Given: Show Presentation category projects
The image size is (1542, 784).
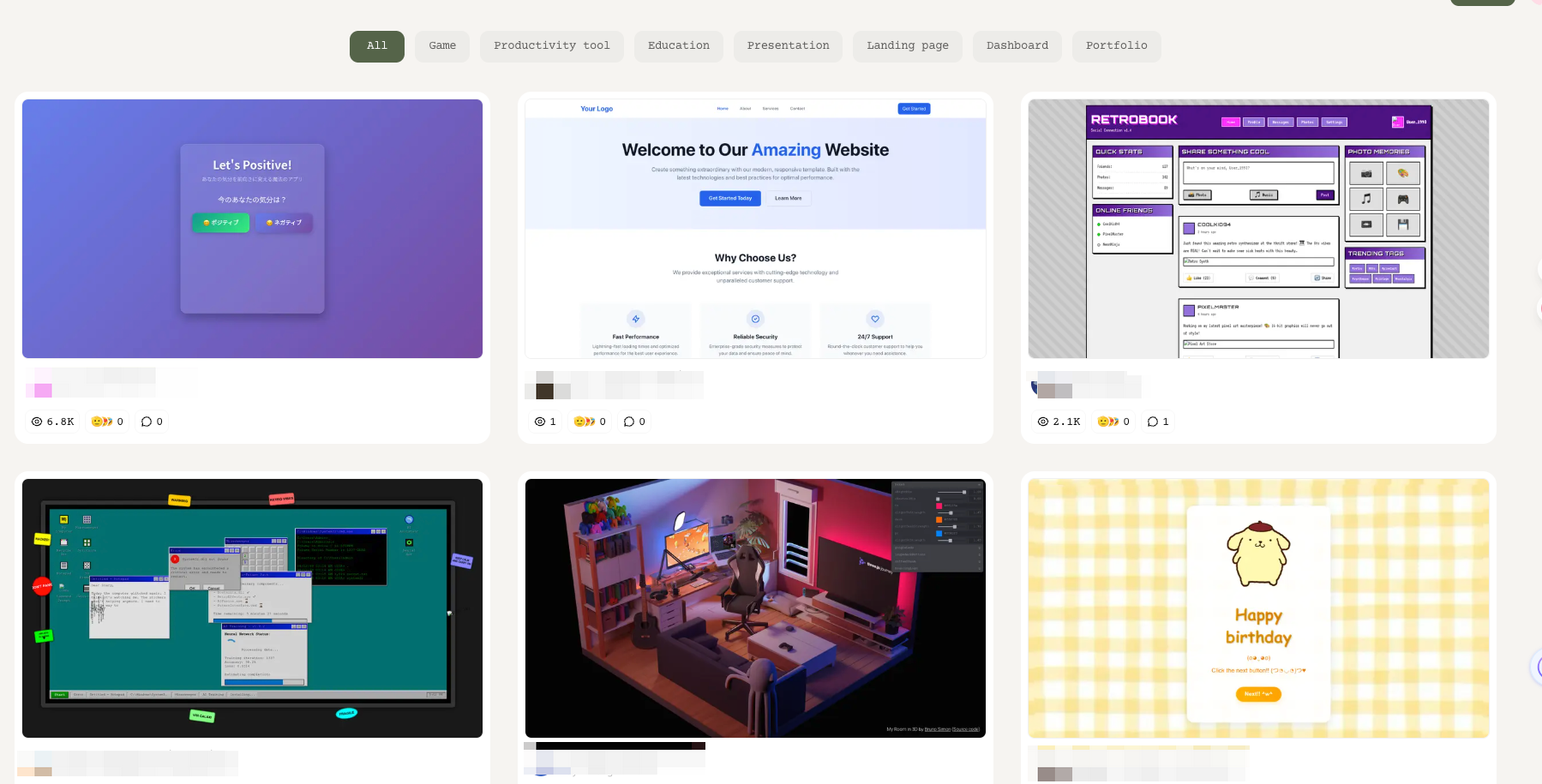Looking at the screenshot, I should [x=788, y=46].
